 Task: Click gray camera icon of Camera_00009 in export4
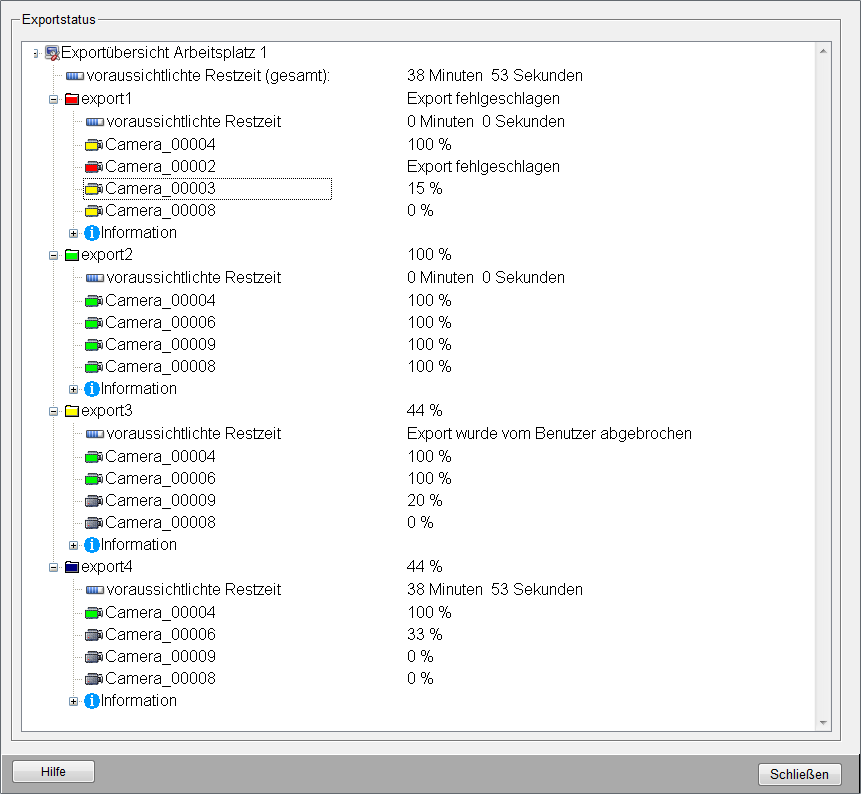(x=93, y=657)
